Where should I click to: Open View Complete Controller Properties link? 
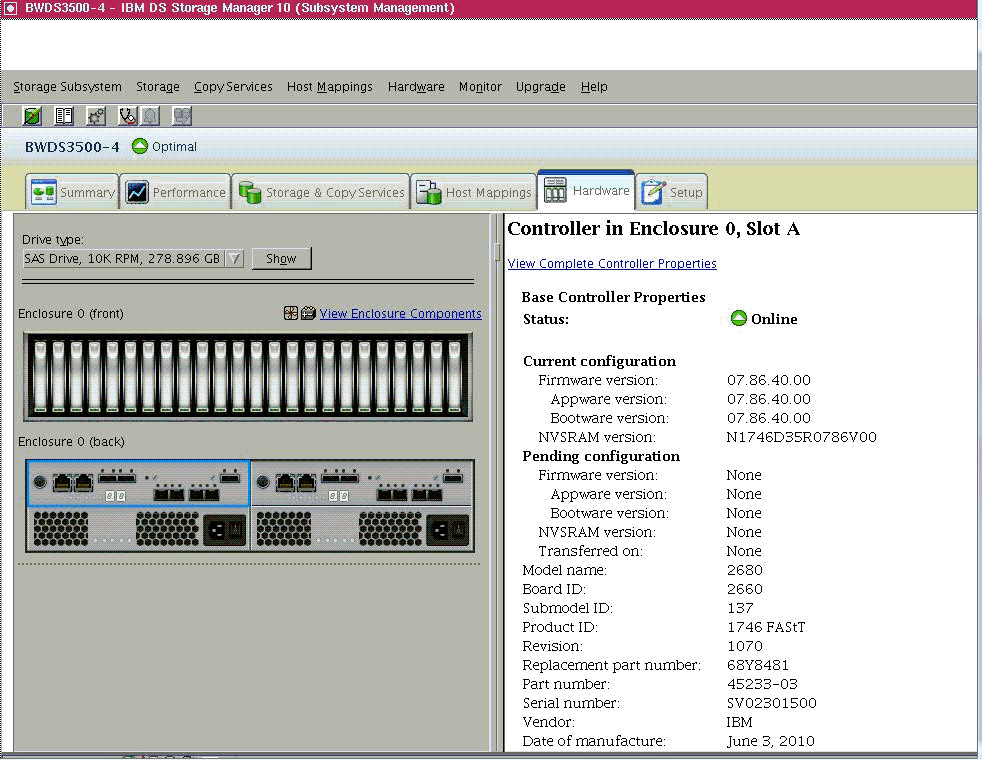click(x=611, y=263)
